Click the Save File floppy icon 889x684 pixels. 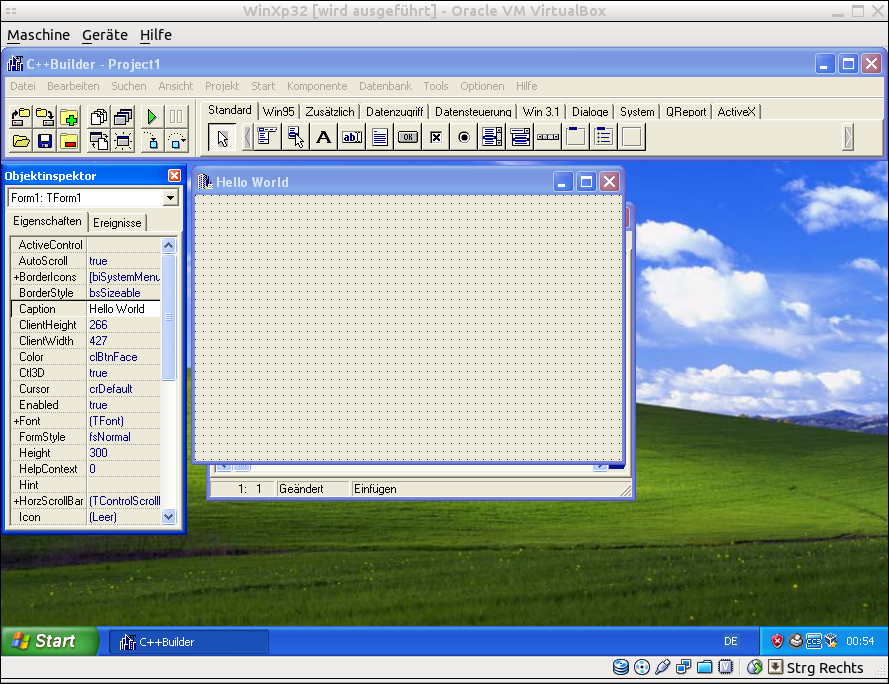pyautogui.click(x=45, y=141)
